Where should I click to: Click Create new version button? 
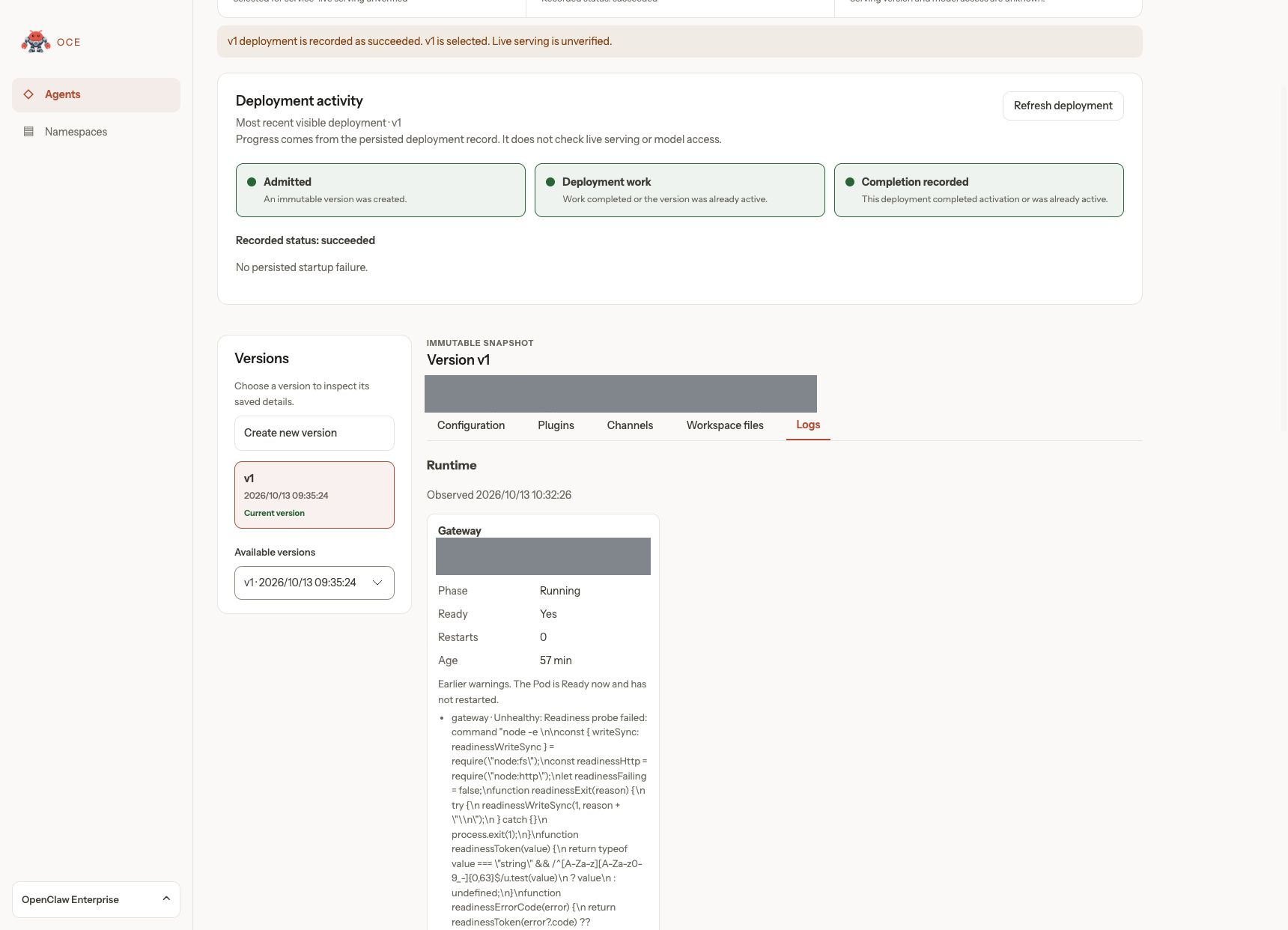pyautogui.click(x=315, y=433)
